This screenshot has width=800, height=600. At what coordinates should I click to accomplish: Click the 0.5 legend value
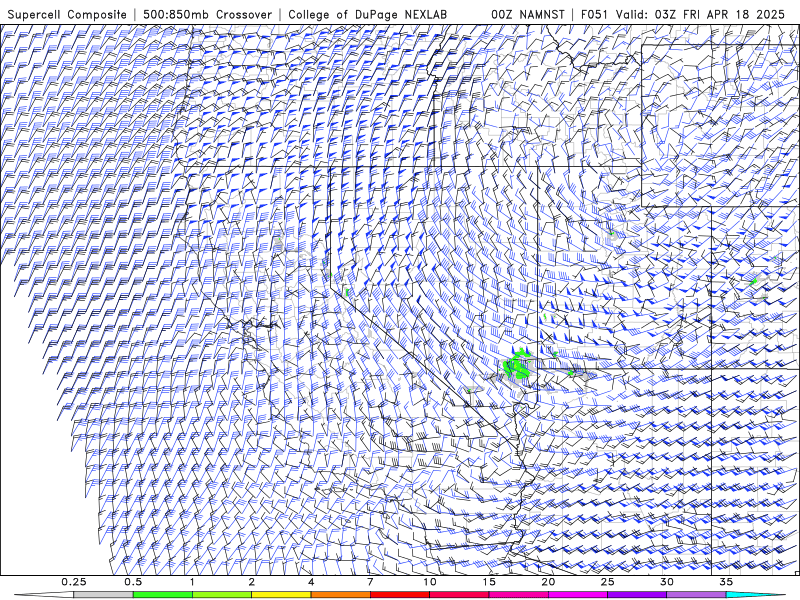click(x=133, y=582)
